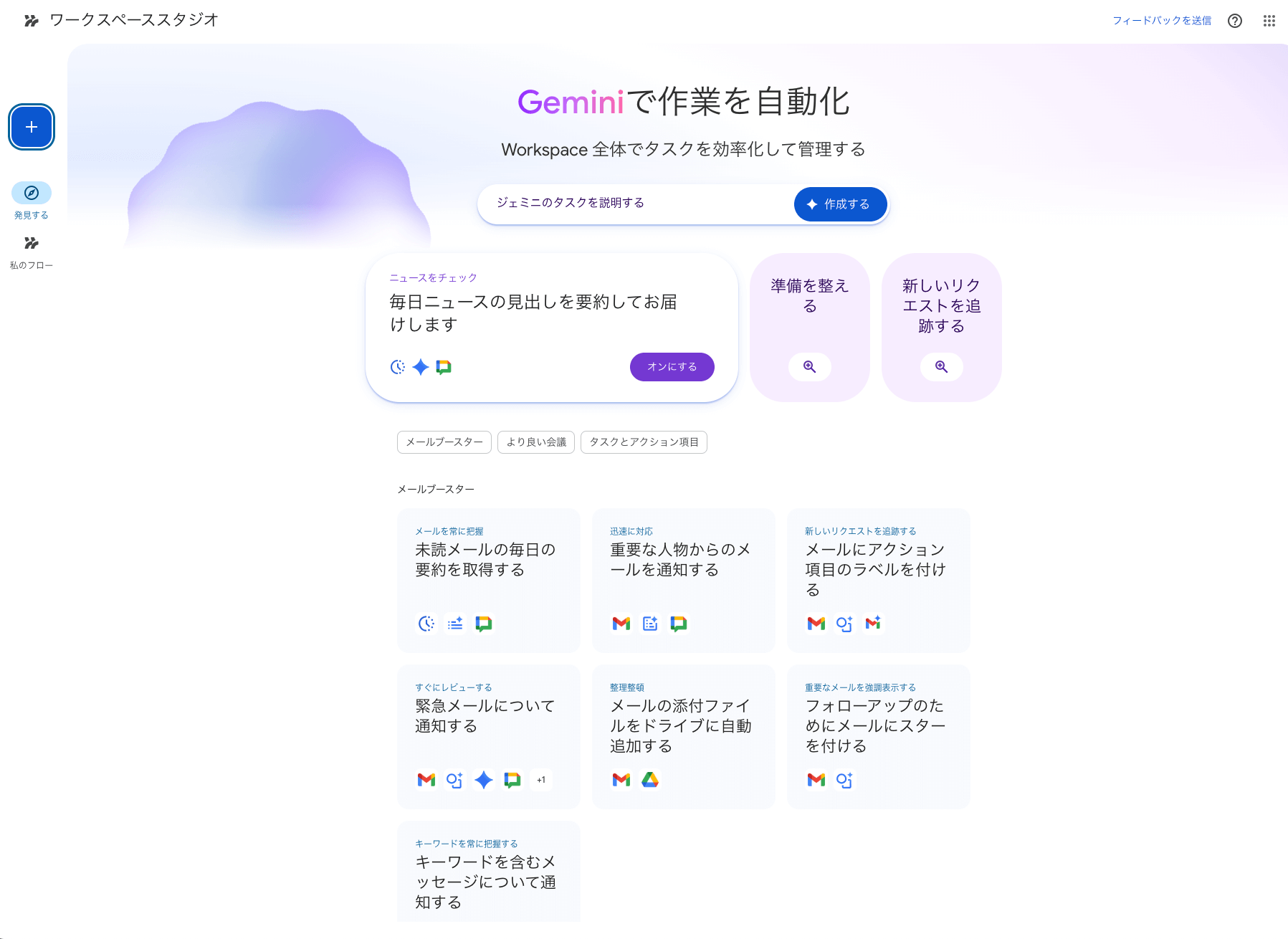
Task: Click the Gmail icon on the 重要な人物 card
Action: (x=620, y=624)
